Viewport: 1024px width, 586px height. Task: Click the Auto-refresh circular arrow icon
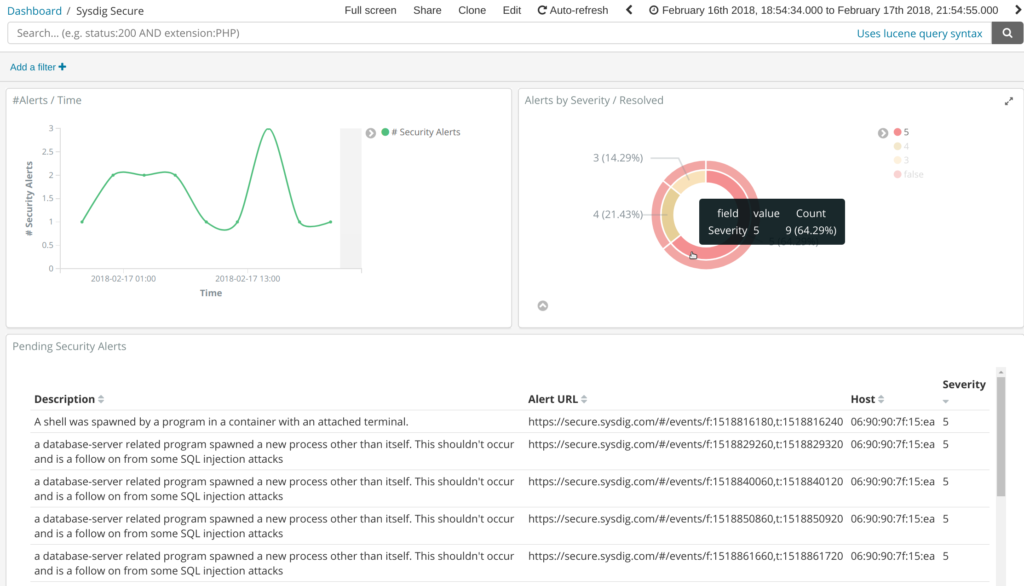tap(541, 10)
